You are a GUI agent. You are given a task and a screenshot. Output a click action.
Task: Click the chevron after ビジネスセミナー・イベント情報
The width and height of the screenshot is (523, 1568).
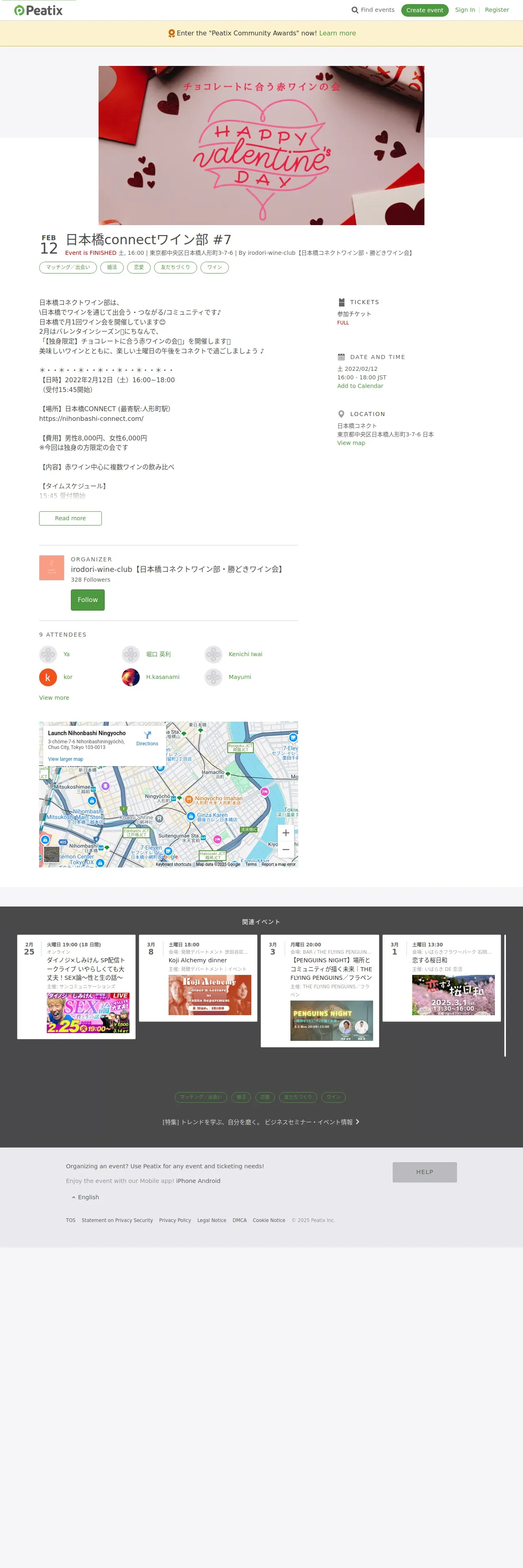point(357,1121)
